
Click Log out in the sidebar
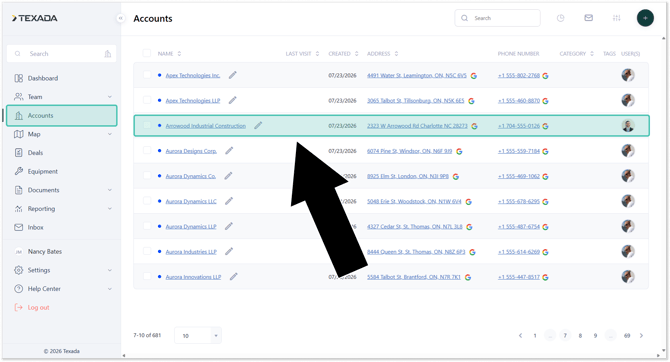(x=38, y=308)
